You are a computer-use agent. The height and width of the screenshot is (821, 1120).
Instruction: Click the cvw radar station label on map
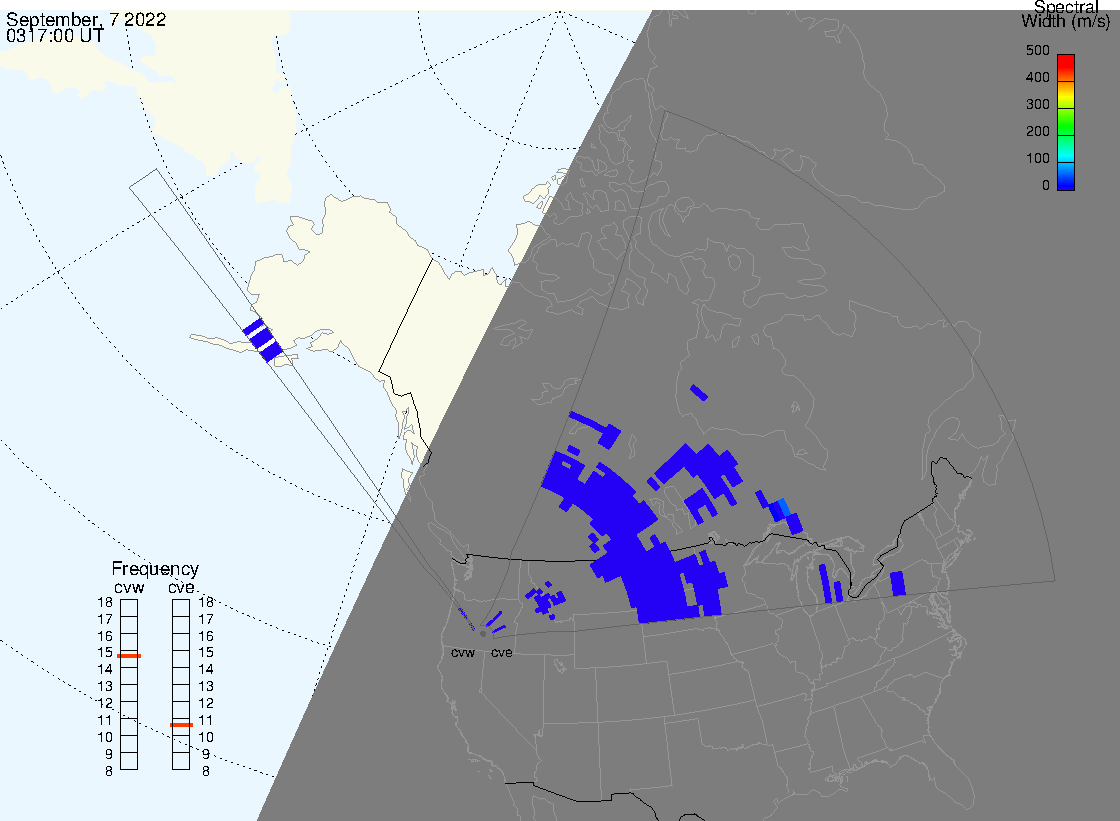click(x=463, y=653)
